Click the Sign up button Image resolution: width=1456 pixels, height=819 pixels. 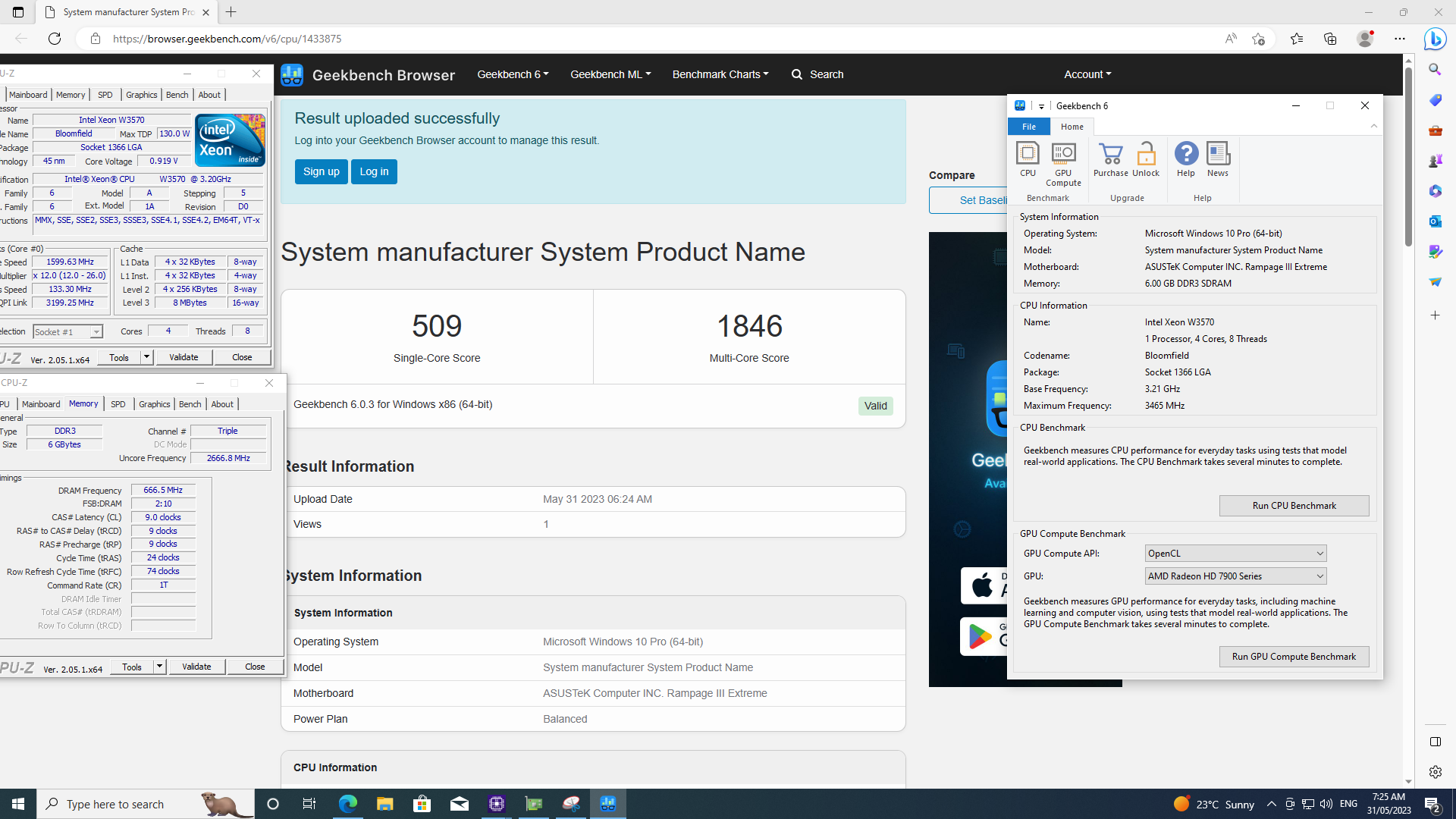point(322,171)
